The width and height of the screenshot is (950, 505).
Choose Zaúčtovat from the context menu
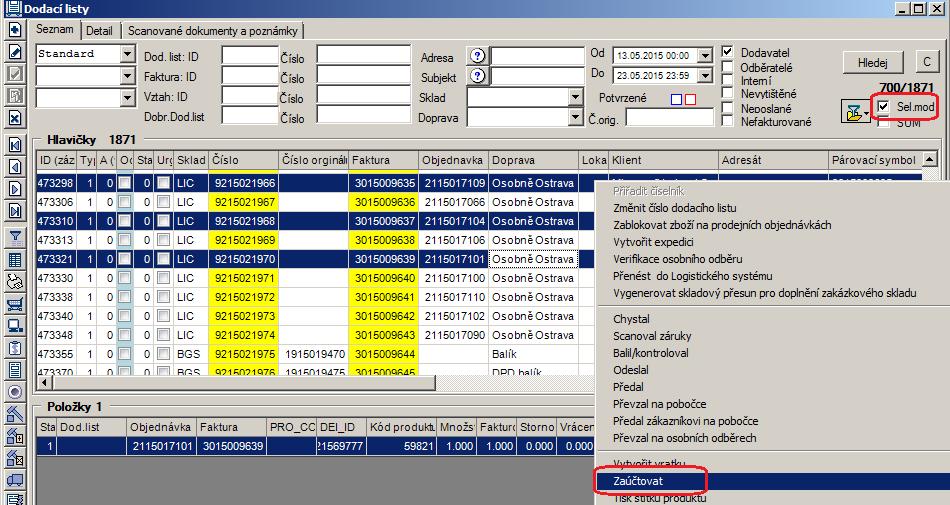[637, 481]
